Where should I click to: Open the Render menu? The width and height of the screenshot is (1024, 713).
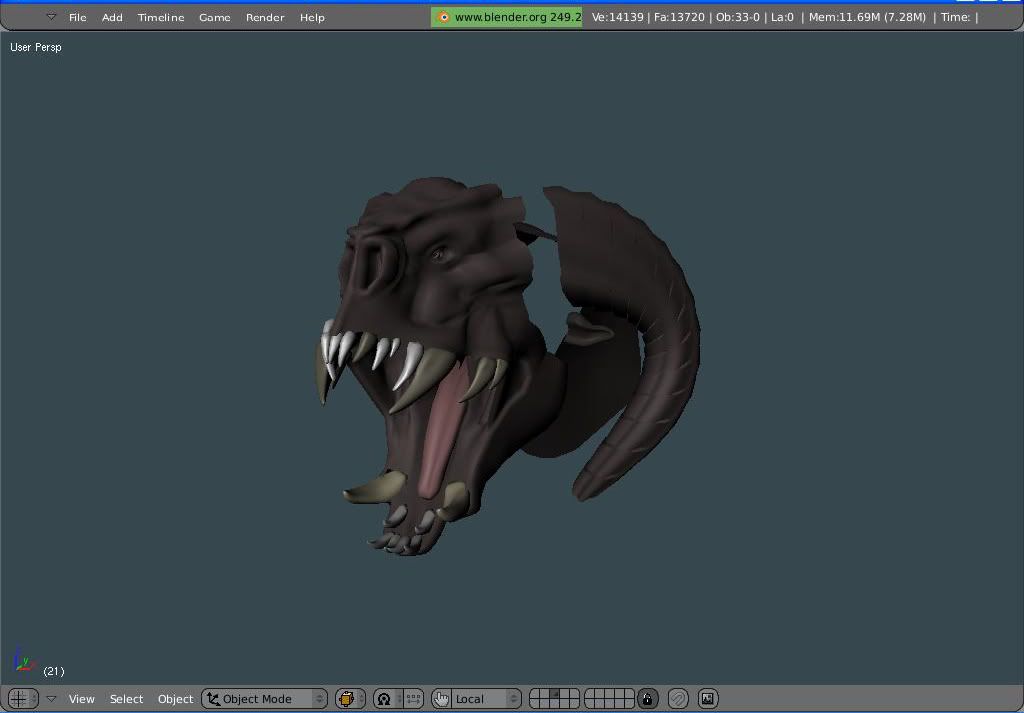click(265, 17)
